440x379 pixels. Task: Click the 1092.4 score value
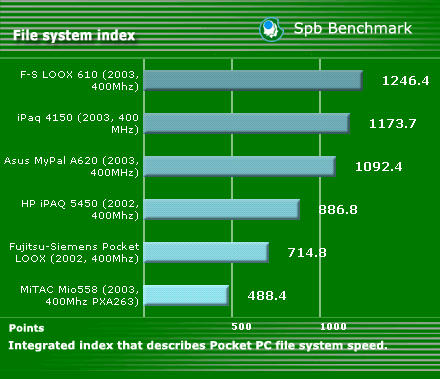pos(379,167)
